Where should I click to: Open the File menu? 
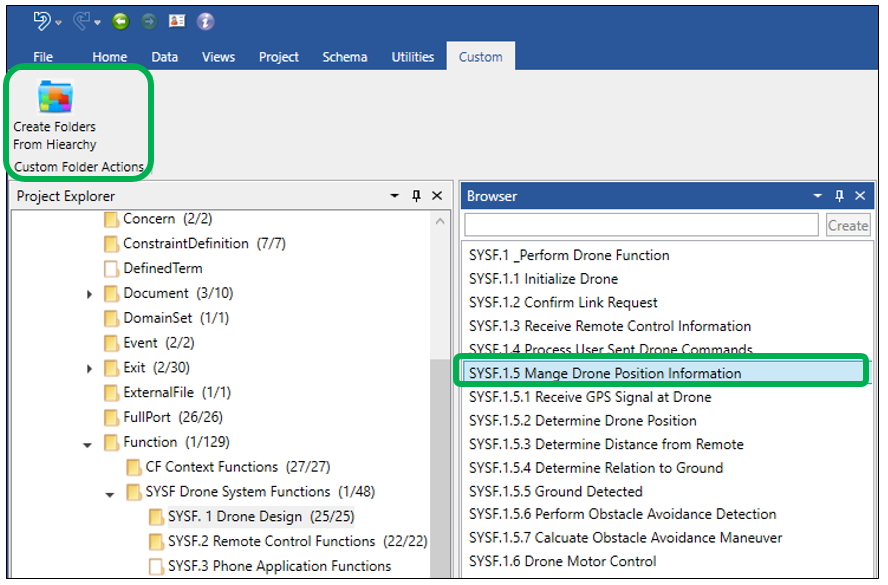(x=43, y=57)
